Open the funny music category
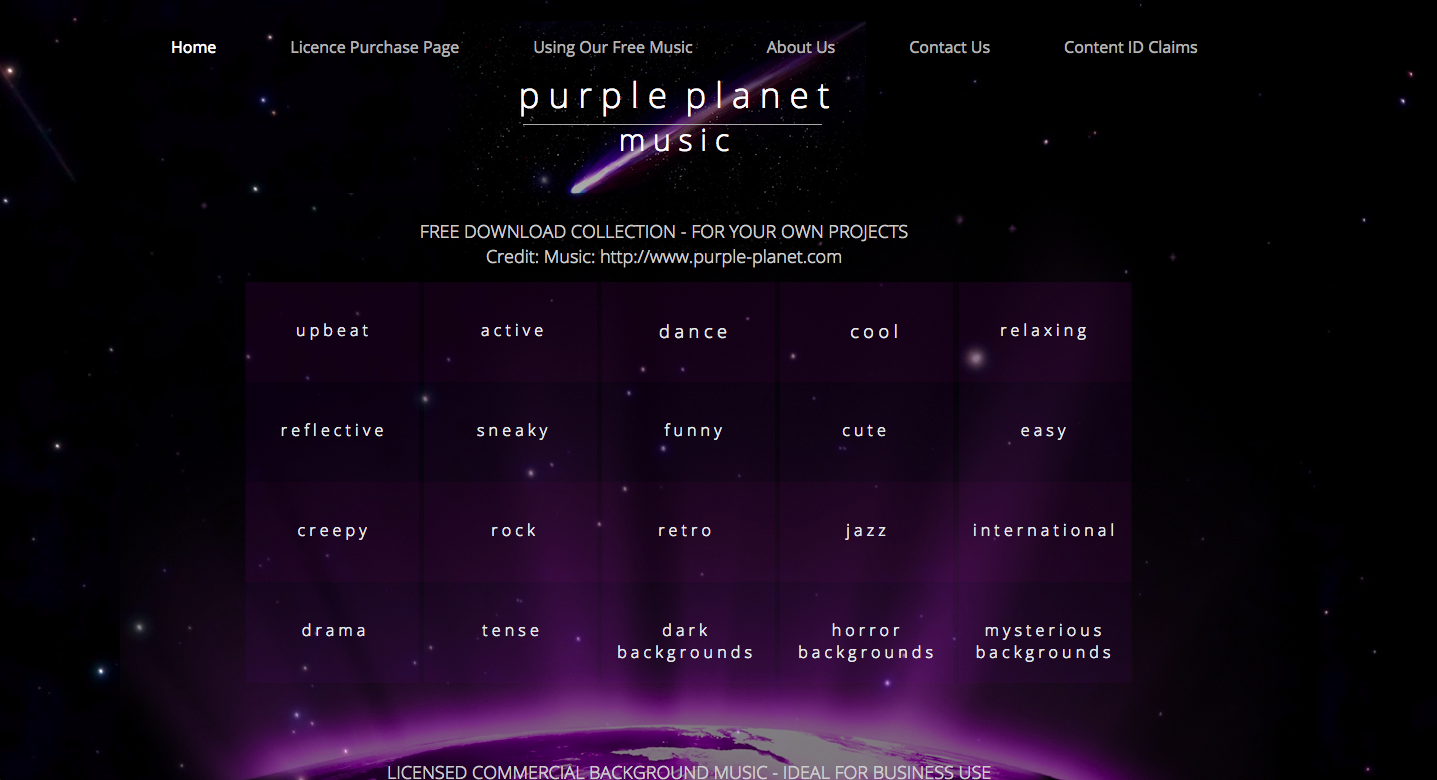1437x780 pixels. point(693,431)
